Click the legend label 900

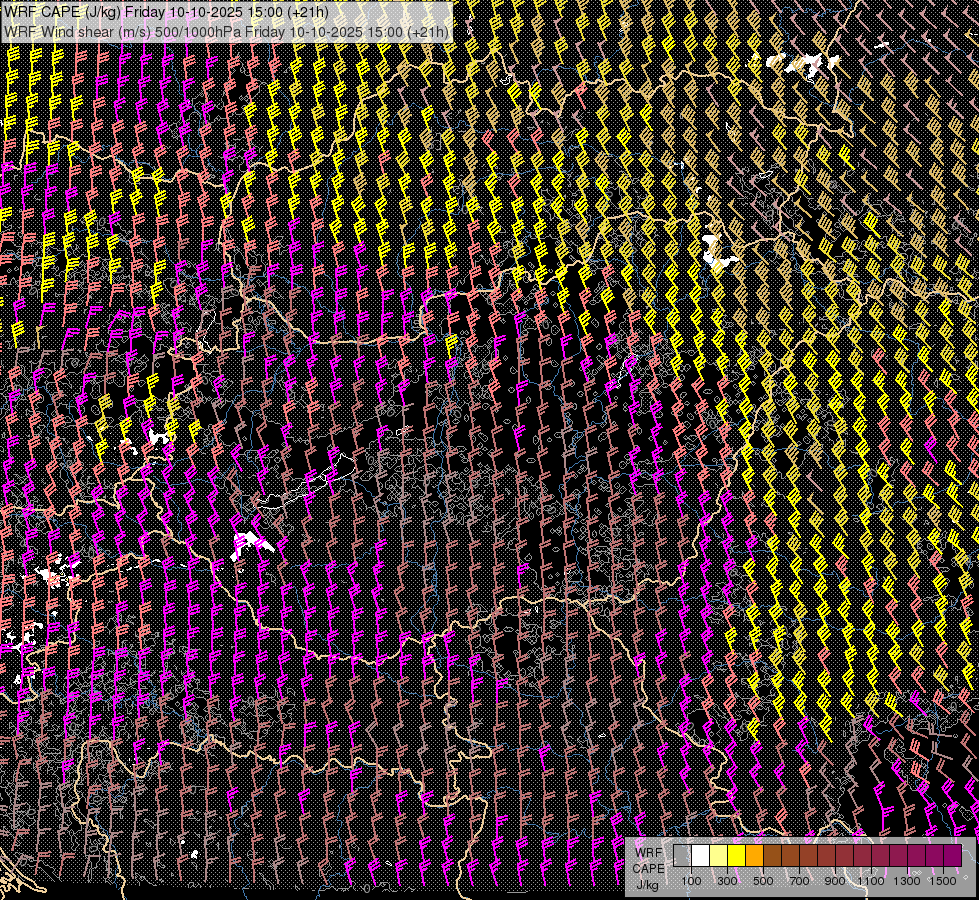pyautogui.click(x=835, y=881)
